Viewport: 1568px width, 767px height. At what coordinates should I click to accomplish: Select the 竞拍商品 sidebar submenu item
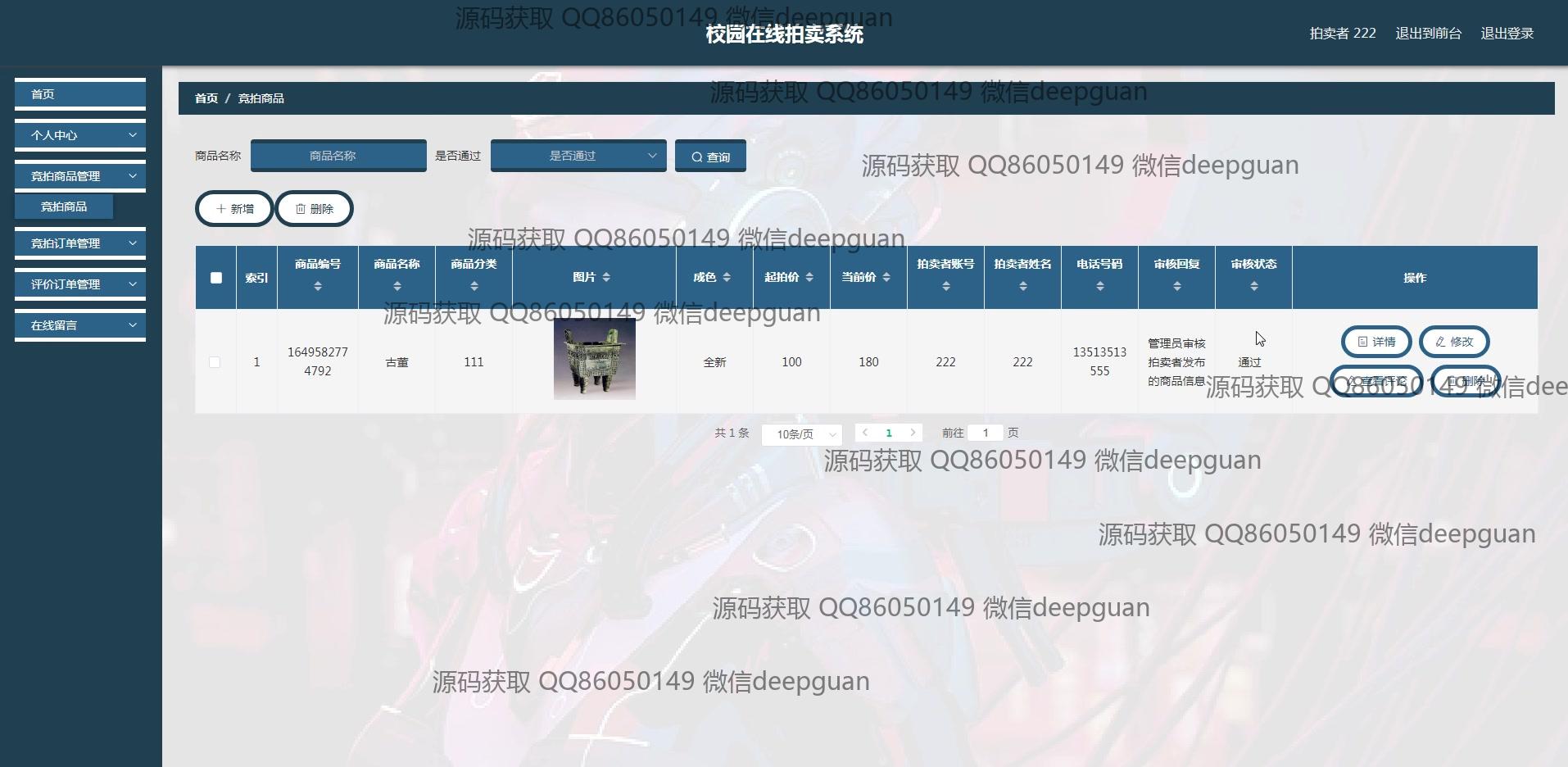(x=64, y=206)
